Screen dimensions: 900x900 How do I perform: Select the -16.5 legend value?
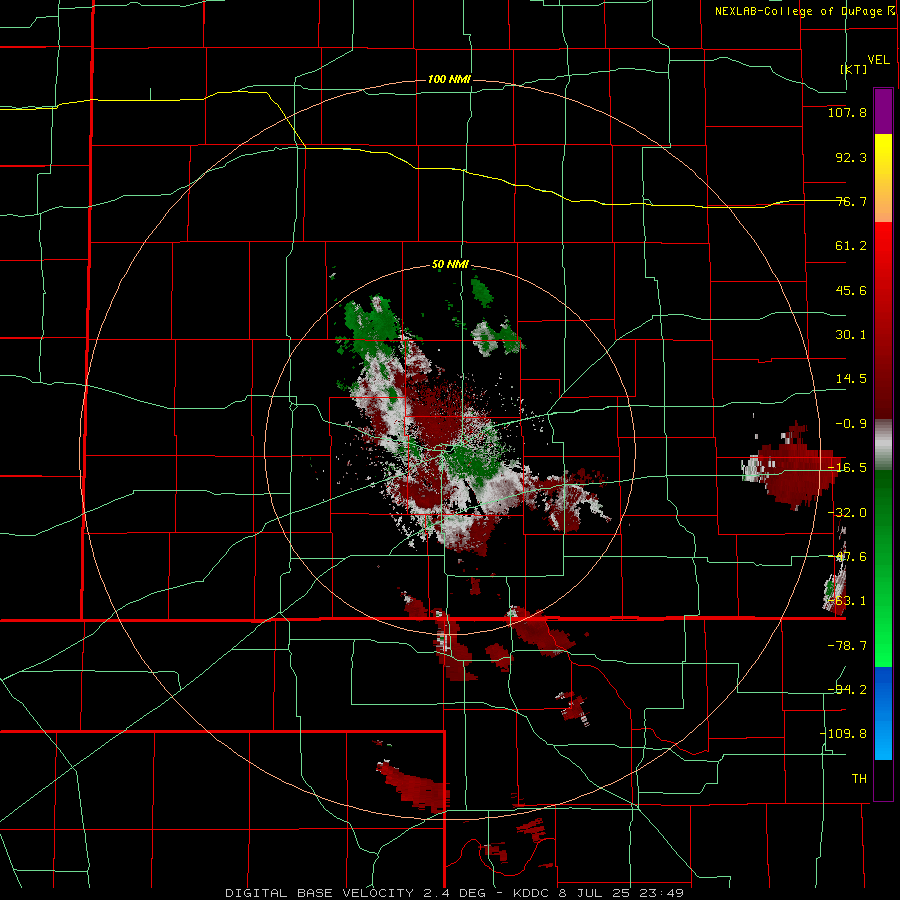coord(847,468)
